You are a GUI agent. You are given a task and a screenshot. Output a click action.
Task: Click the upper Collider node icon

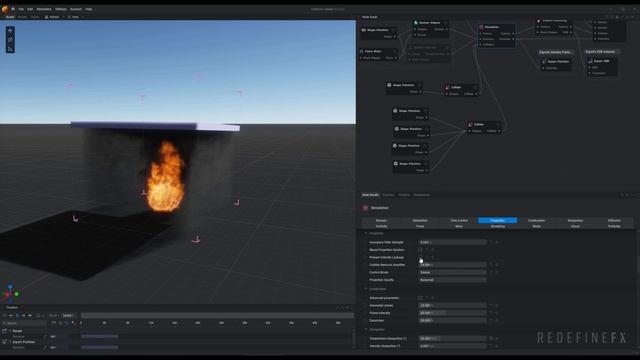[x=447, y=87]
